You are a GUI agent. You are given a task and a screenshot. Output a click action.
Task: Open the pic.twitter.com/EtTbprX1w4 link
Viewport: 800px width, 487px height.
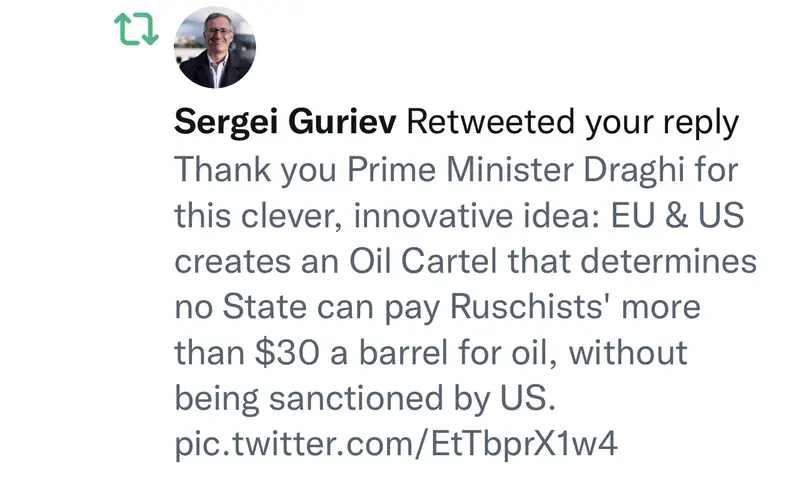pyautogui.click(x=396, y=442)
